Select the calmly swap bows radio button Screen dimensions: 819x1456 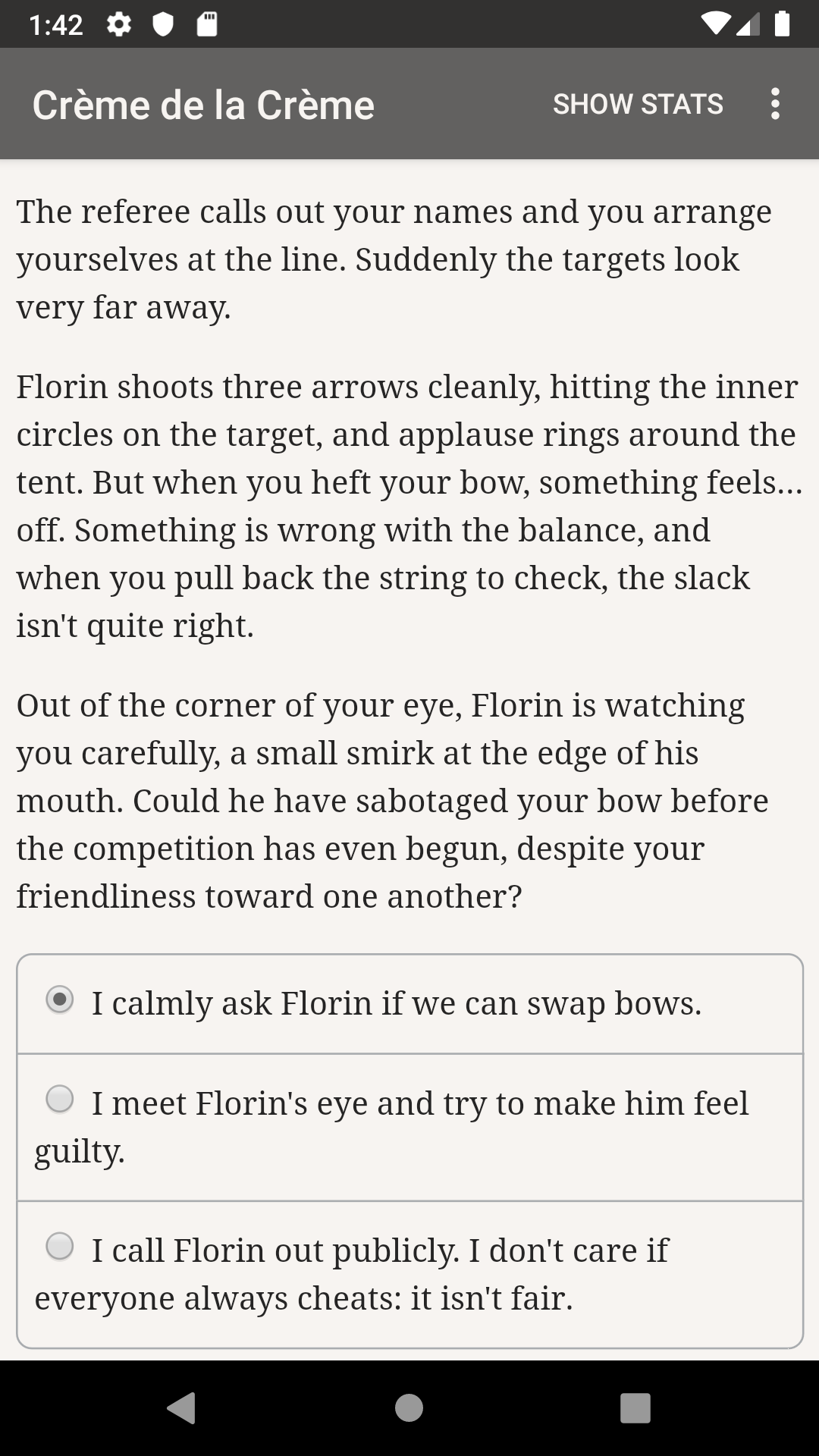pyautogui.click(x=60, y=999)
